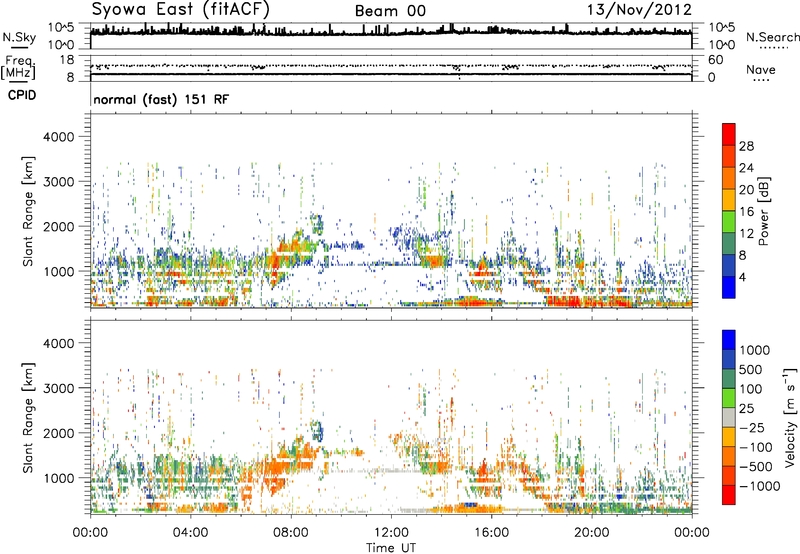The image size is (800, 554).
Task: Select the "Beam 00" header text
Action: tap(390, 11)
